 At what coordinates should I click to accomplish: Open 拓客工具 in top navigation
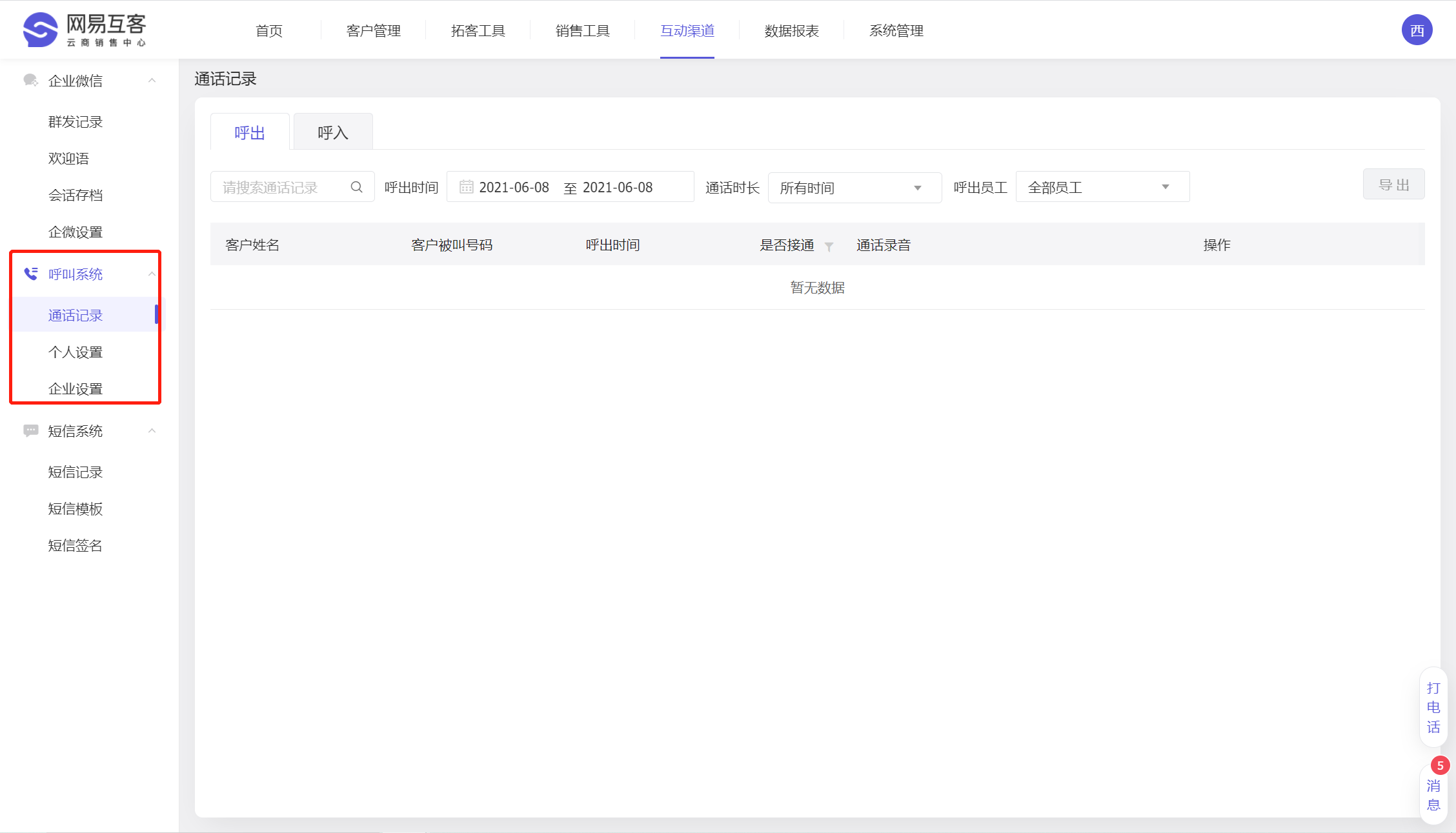pos(478,30)
